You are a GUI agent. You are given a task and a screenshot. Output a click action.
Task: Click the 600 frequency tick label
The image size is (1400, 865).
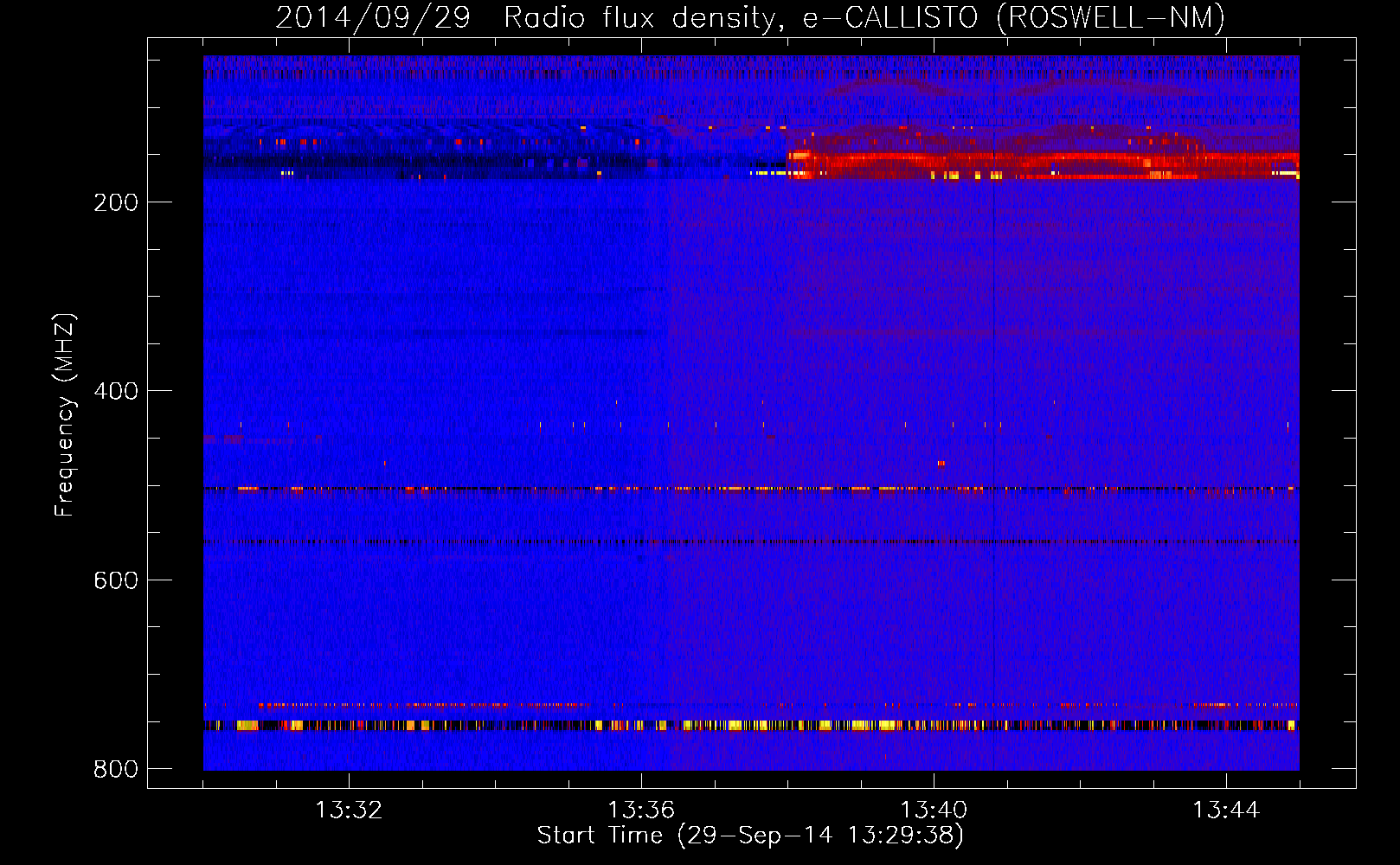[116, 580]
